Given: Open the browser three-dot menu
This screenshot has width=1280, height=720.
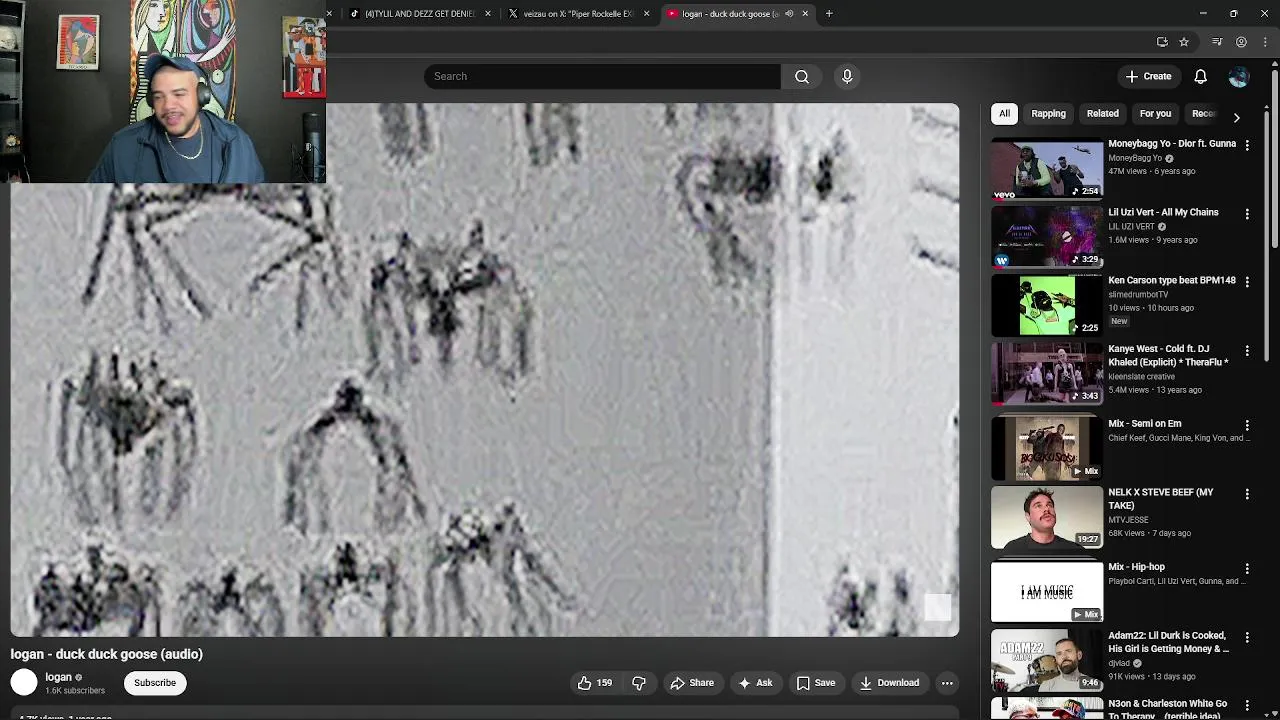Looking at the screenshot, I should pos(1265,42).
